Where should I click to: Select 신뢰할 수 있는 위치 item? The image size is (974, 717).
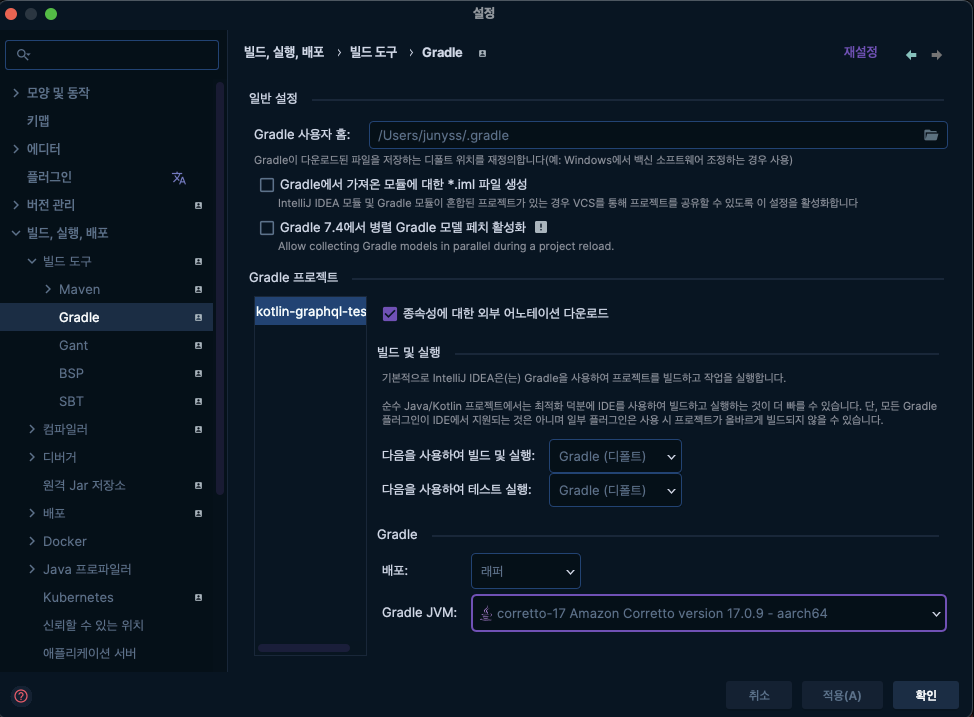(93, 626)
